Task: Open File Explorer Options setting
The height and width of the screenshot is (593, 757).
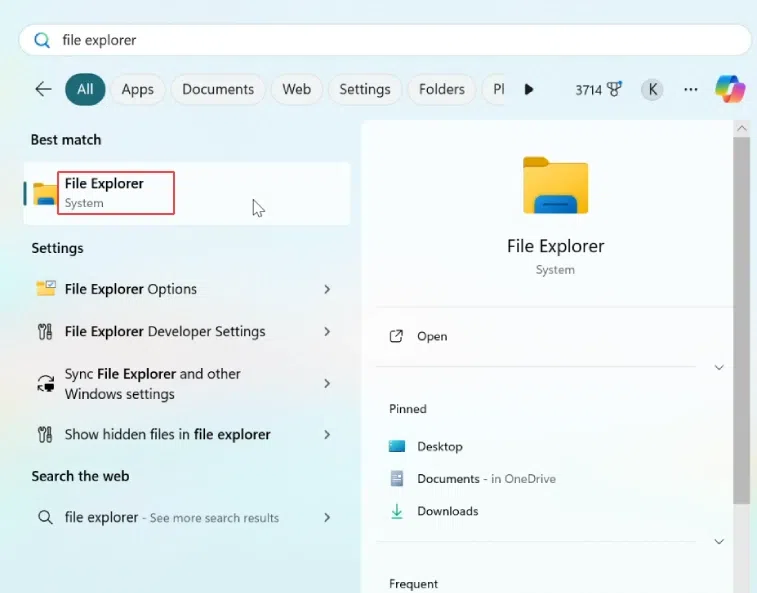Action: [x=185, y=289]
